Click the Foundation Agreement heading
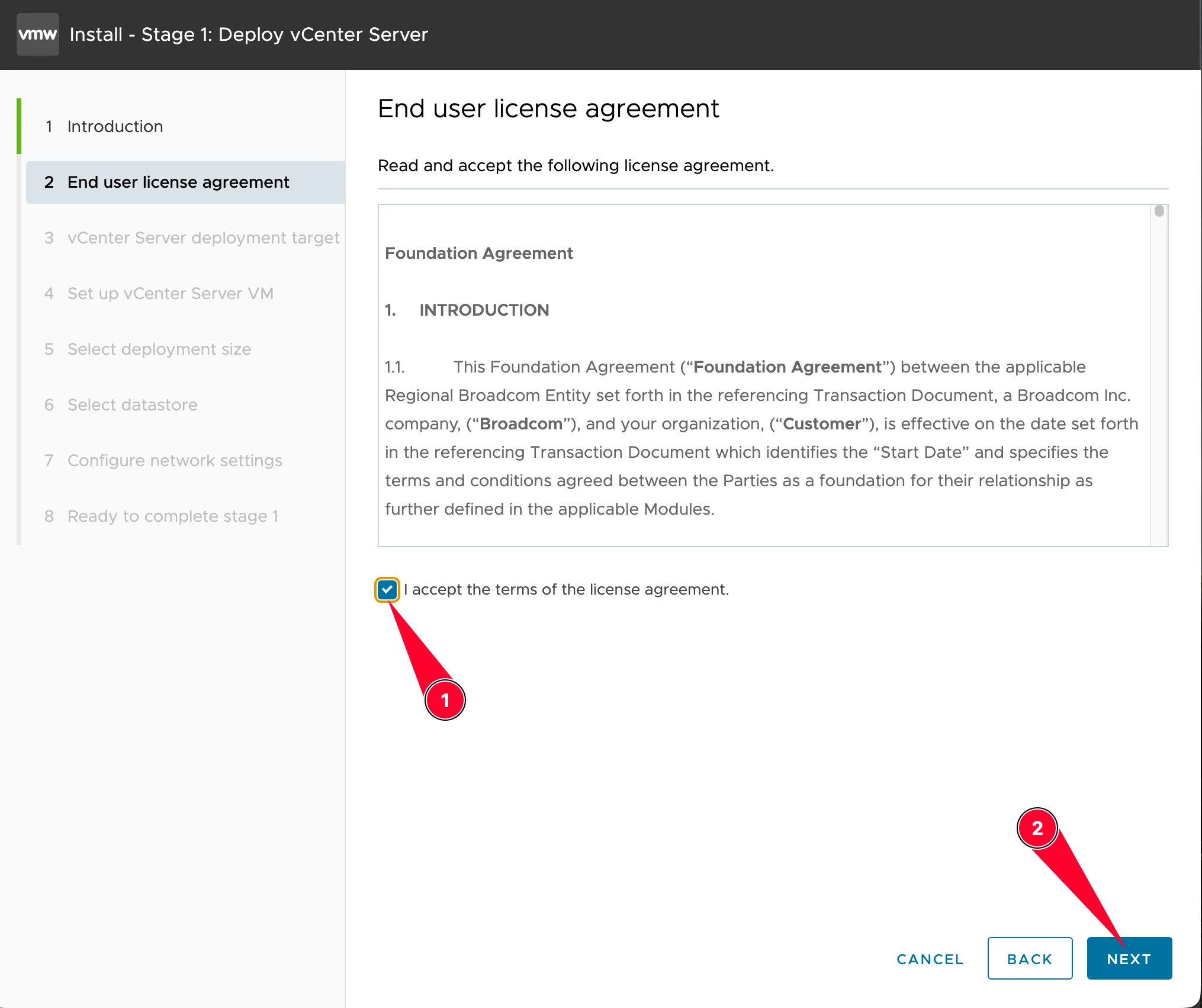 click(x=479, y=253)
